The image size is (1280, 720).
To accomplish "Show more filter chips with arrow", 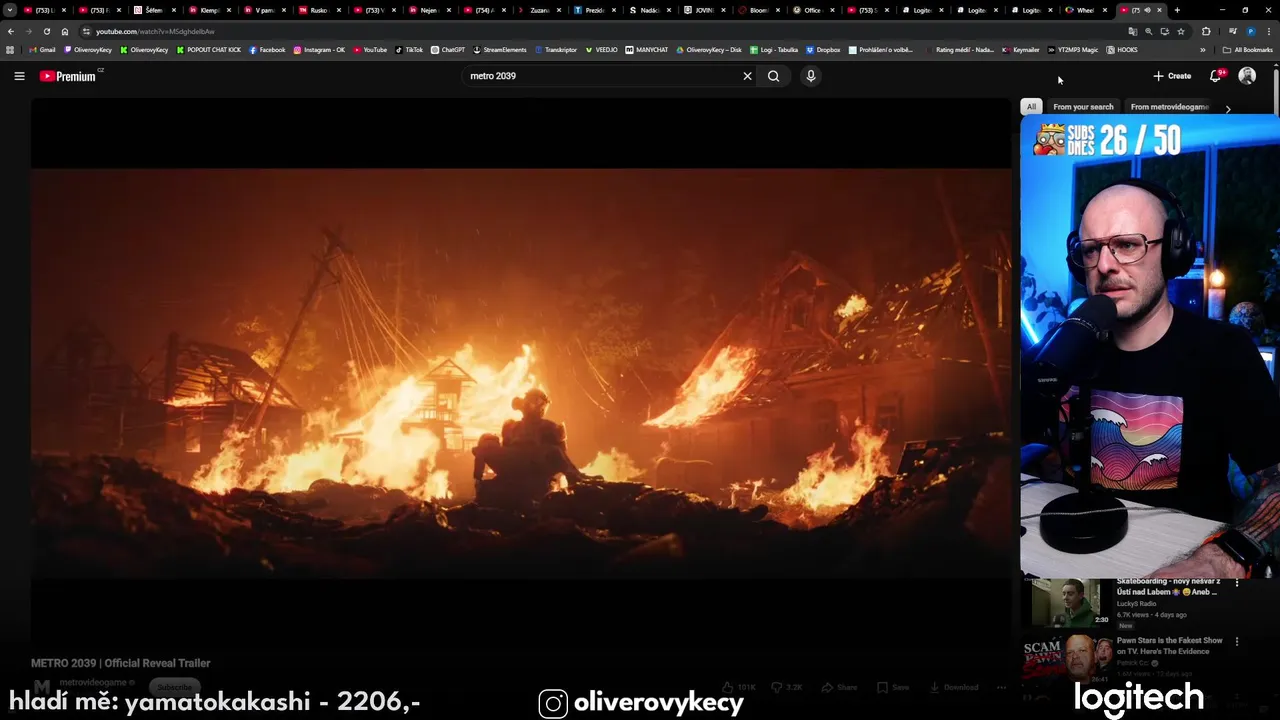I will coord(1228,108).
